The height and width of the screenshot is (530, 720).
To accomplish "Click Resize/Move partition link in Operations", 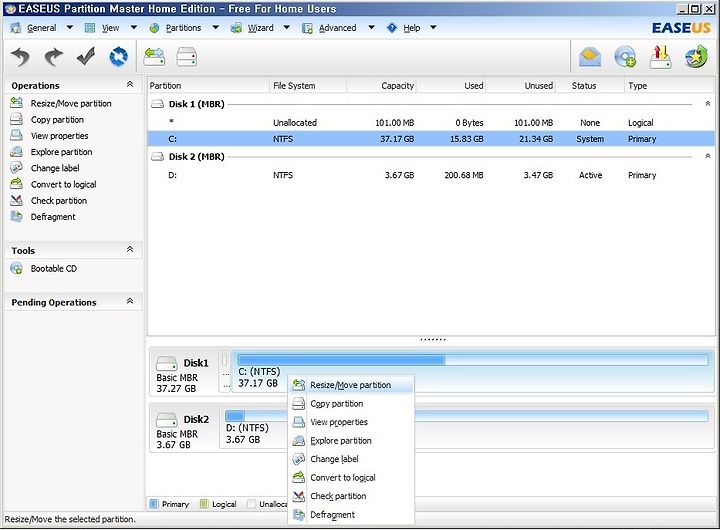I will (71, 103).
